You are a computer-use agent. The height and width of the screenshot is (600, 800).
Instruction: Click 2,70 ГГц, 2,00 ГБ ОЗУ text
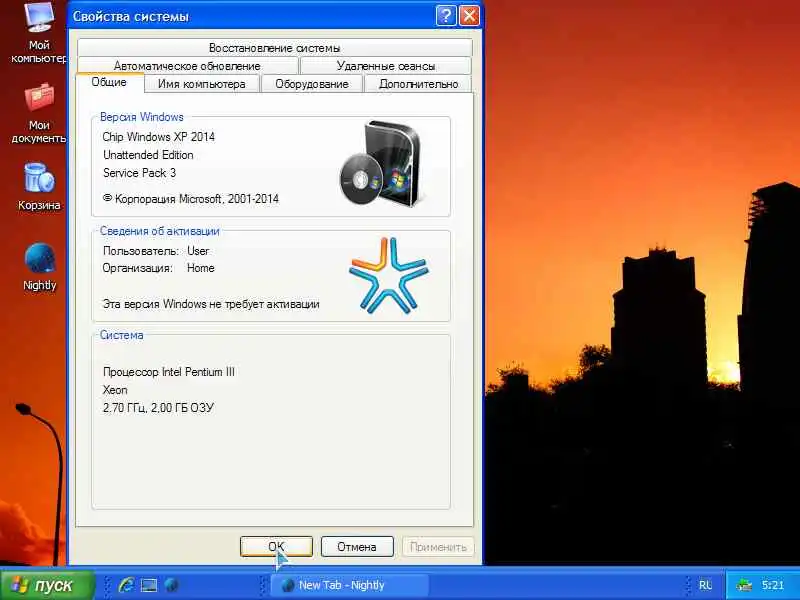point(158,408)
